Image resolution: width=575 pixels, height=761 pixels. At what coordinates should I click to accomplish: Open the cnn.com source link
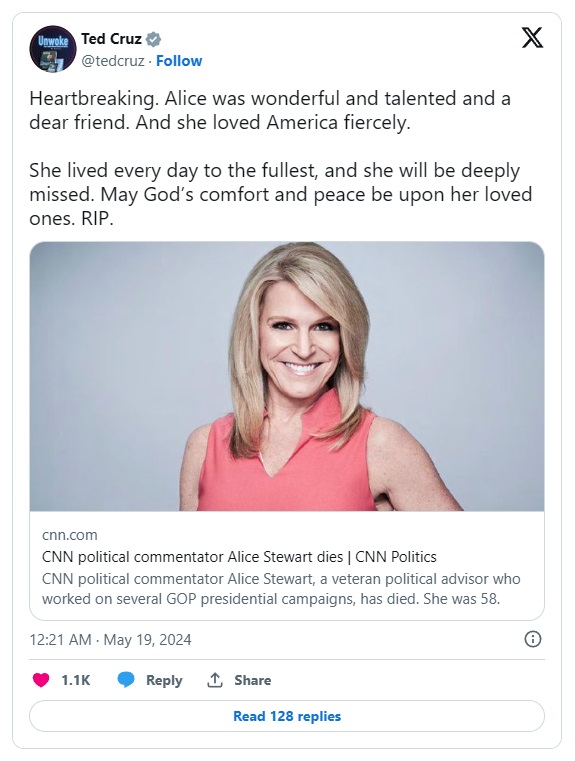tap(70, 535)
